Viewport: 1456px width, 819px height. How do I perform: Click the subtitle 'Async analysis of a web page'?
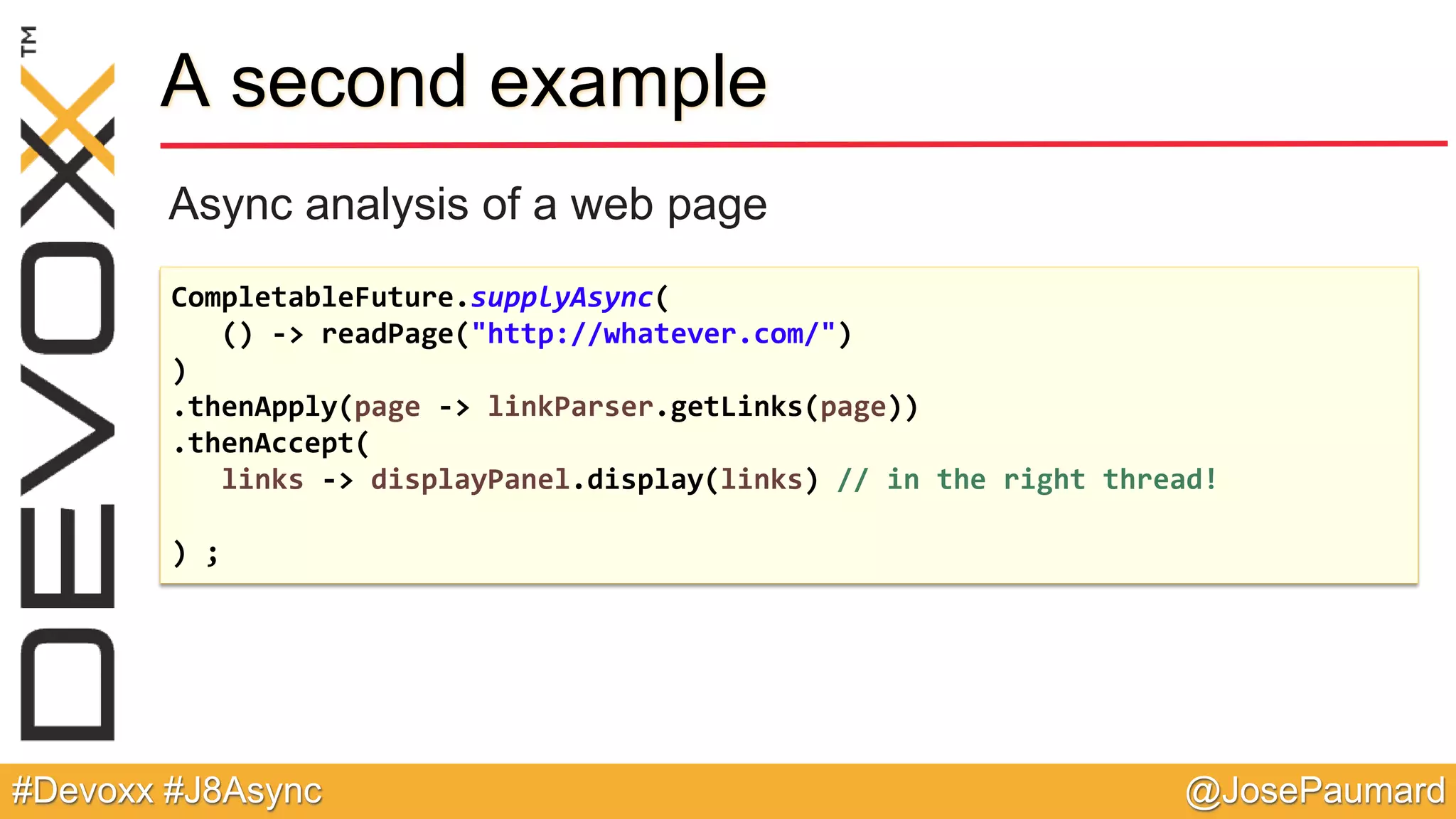[x=467, y=205]
